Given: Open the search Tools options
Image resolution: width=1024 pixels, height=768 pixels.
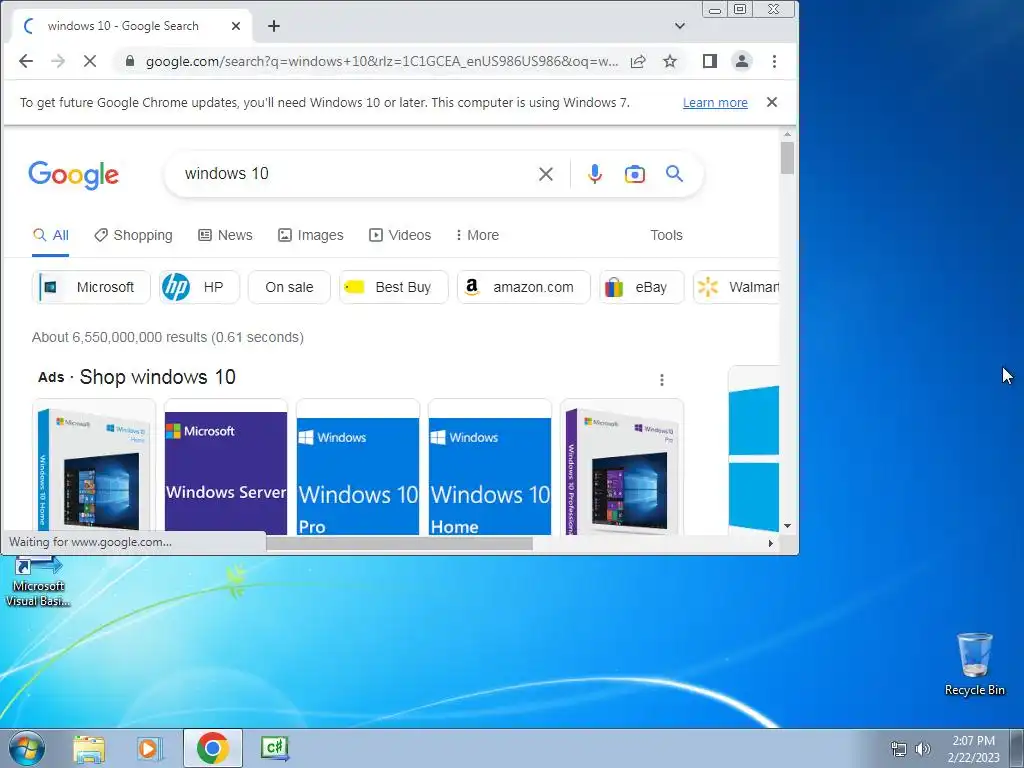Looking at the screenshot, I should click(666, 235).
